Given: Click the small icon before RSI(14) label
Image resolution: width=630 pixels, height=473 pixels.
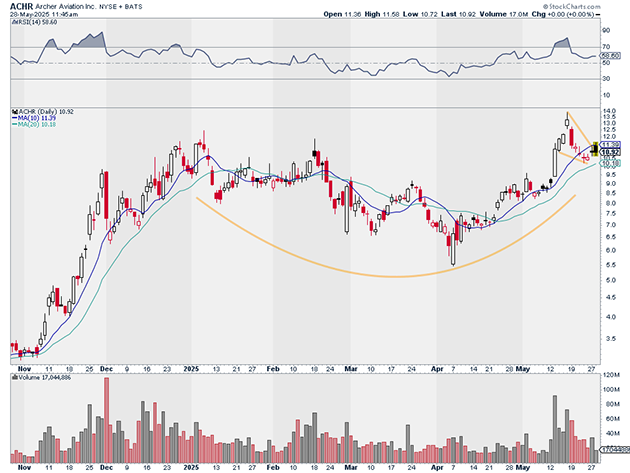Looking at the screenshot, I should [14, 22].
